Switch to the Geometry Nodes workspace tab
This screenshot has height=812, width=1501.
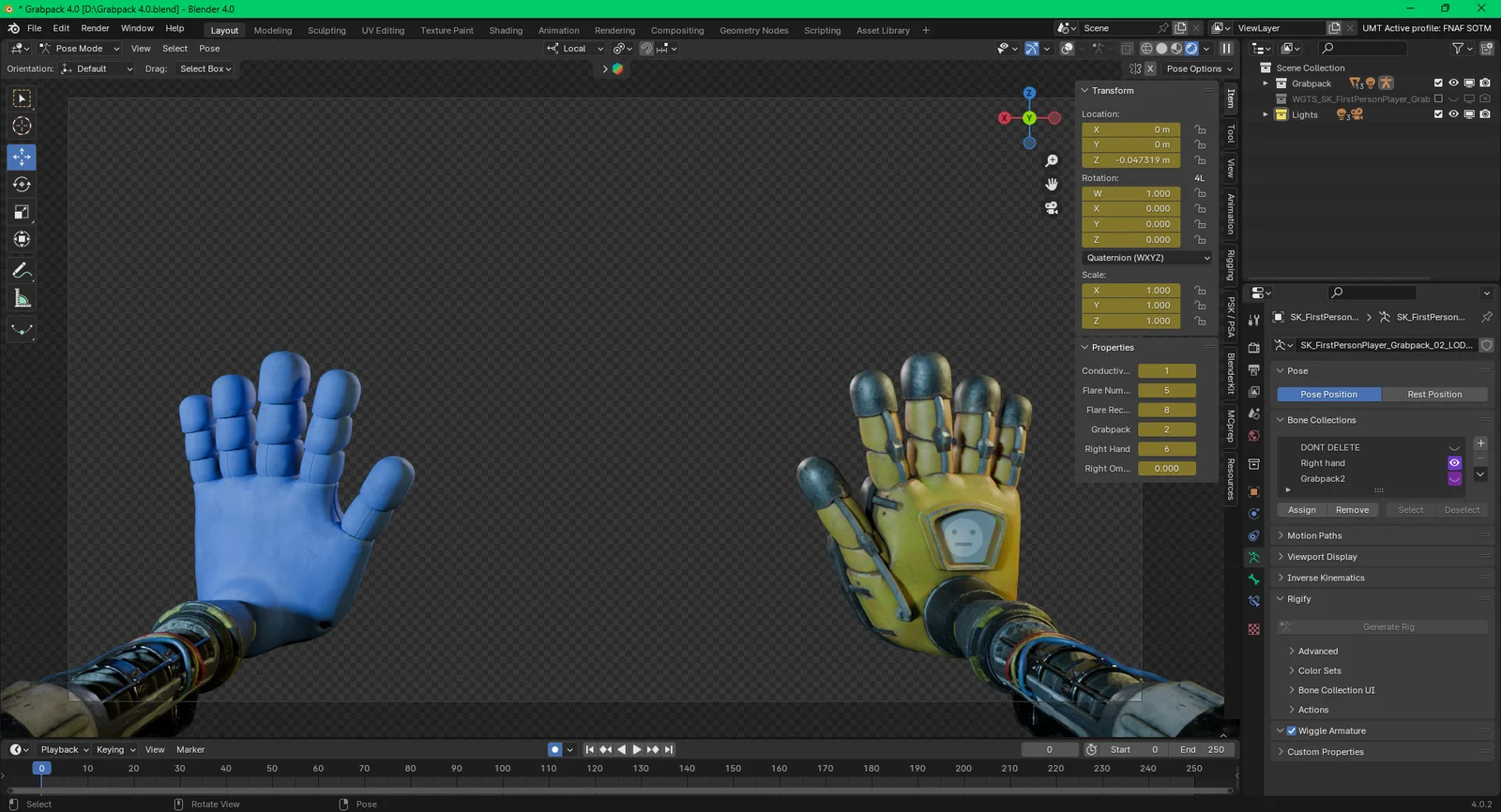[x=753, y=30]
